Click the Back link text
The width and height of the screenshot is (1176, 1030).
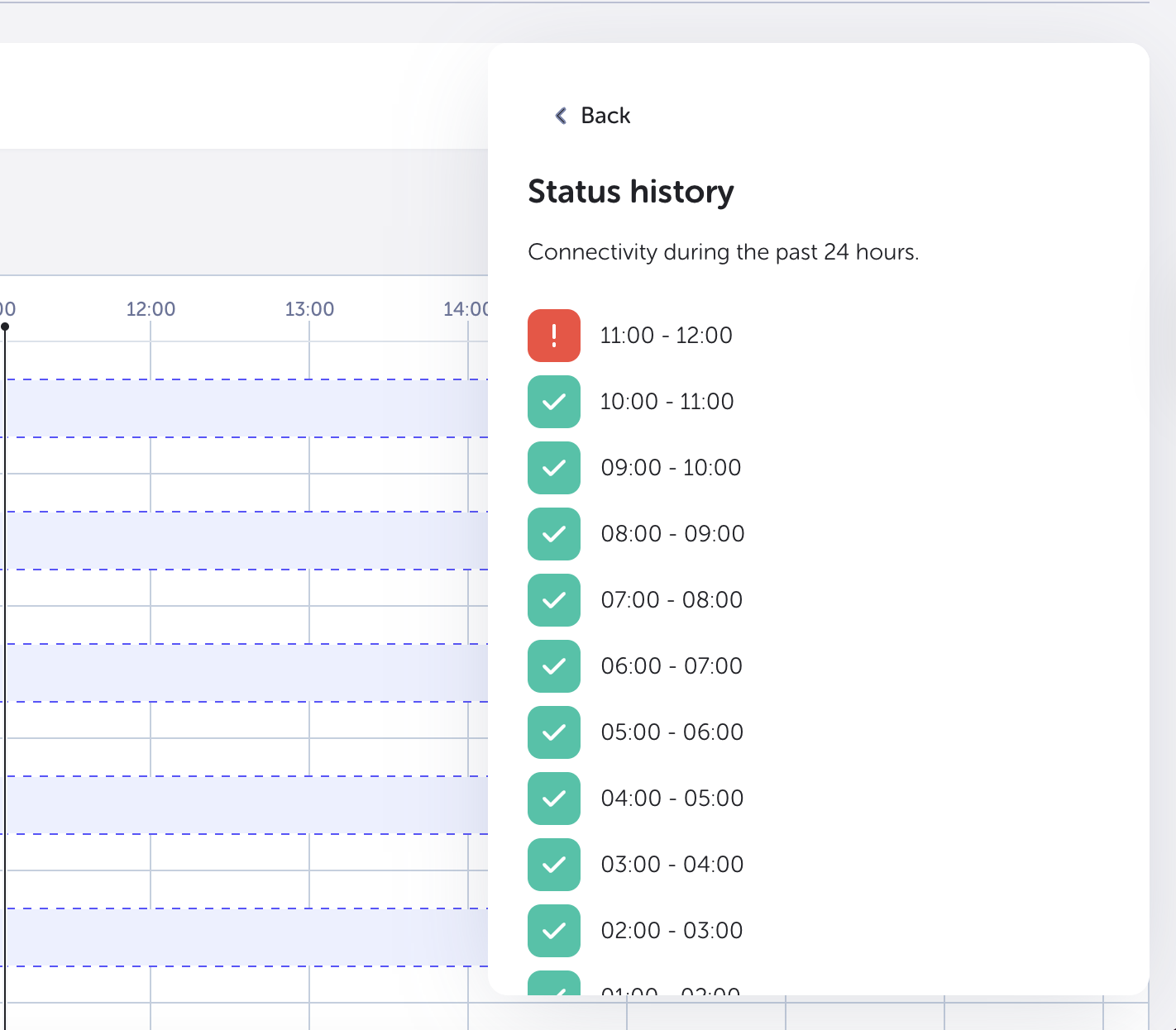coord(605,116)
